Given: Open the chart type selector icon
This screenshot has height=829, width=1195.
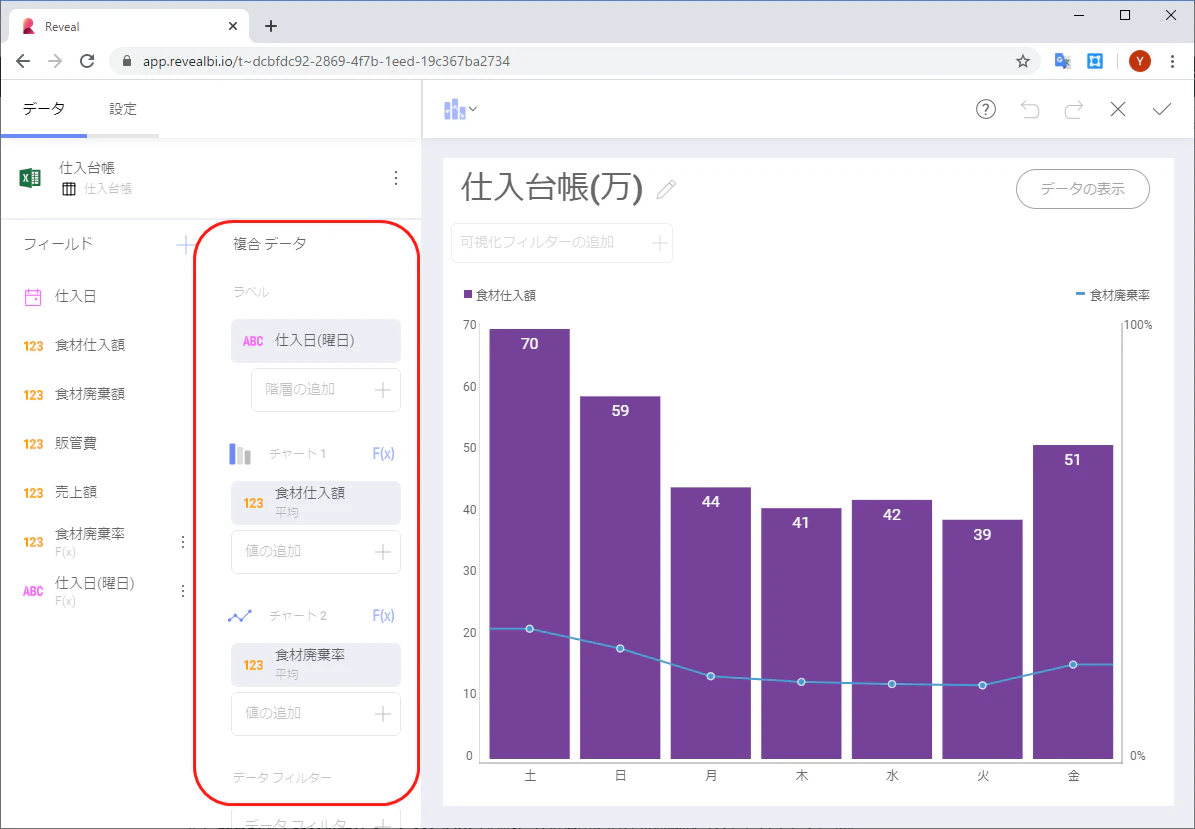Looking at the screenshot, I should (460, 110).
